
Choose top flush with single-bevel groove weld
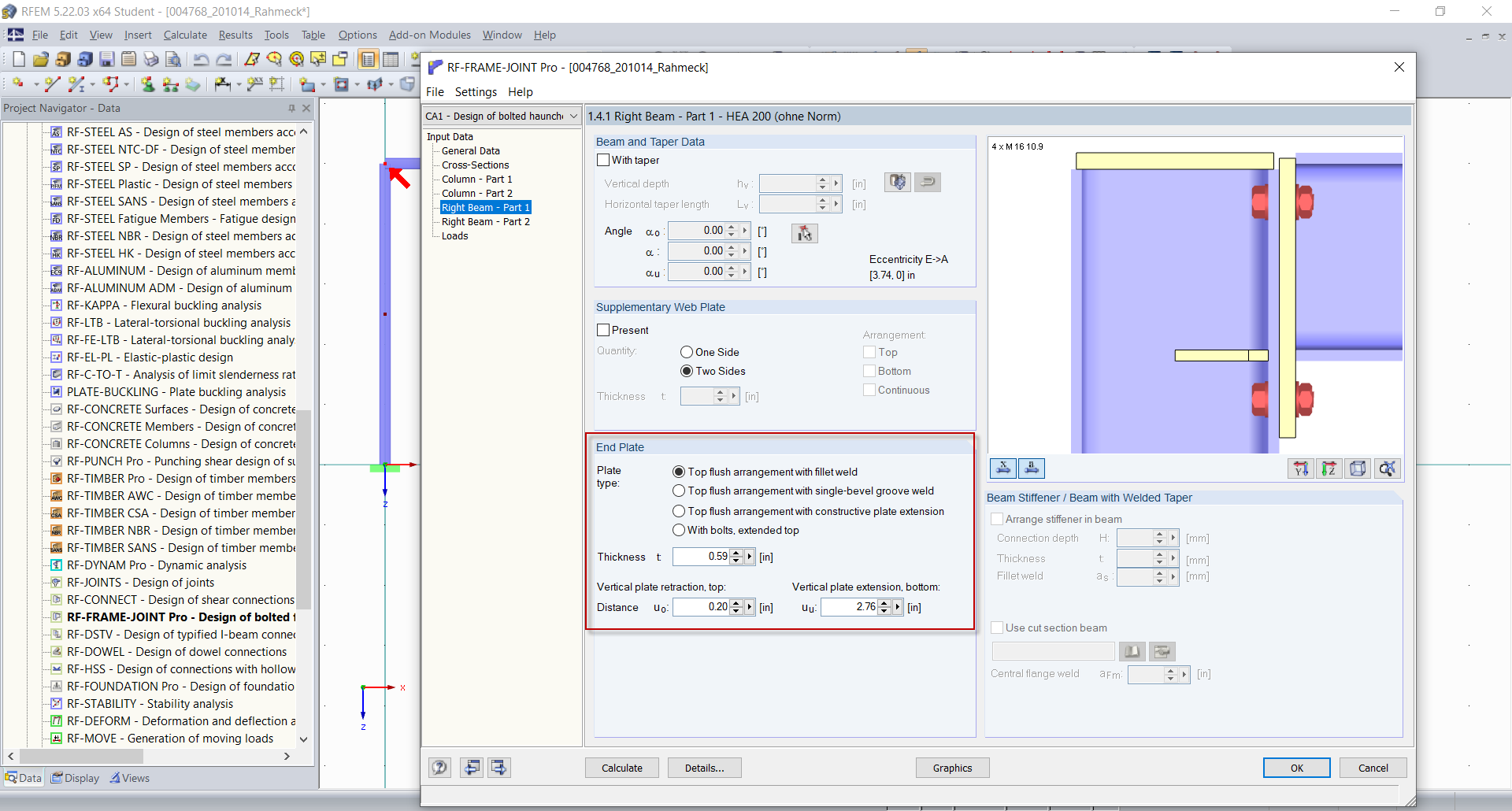point(679,491)
